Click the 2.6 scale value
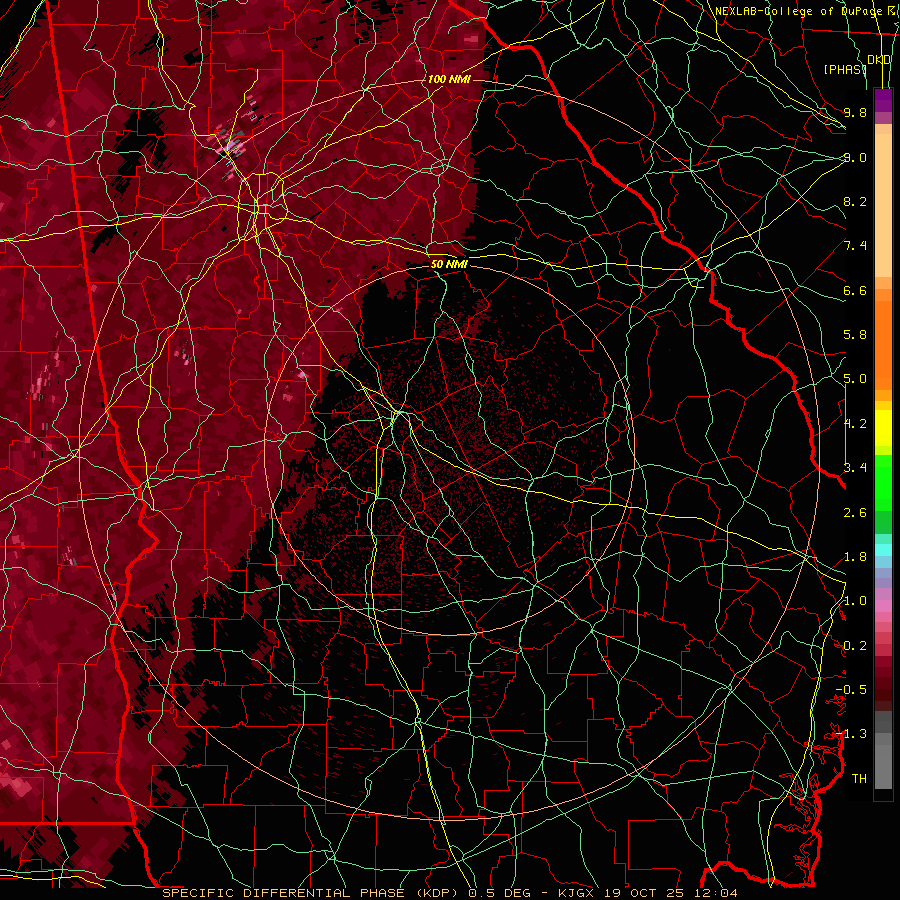Screen dimensions: 900x900 pyautogui.click(x=855, y=513)
